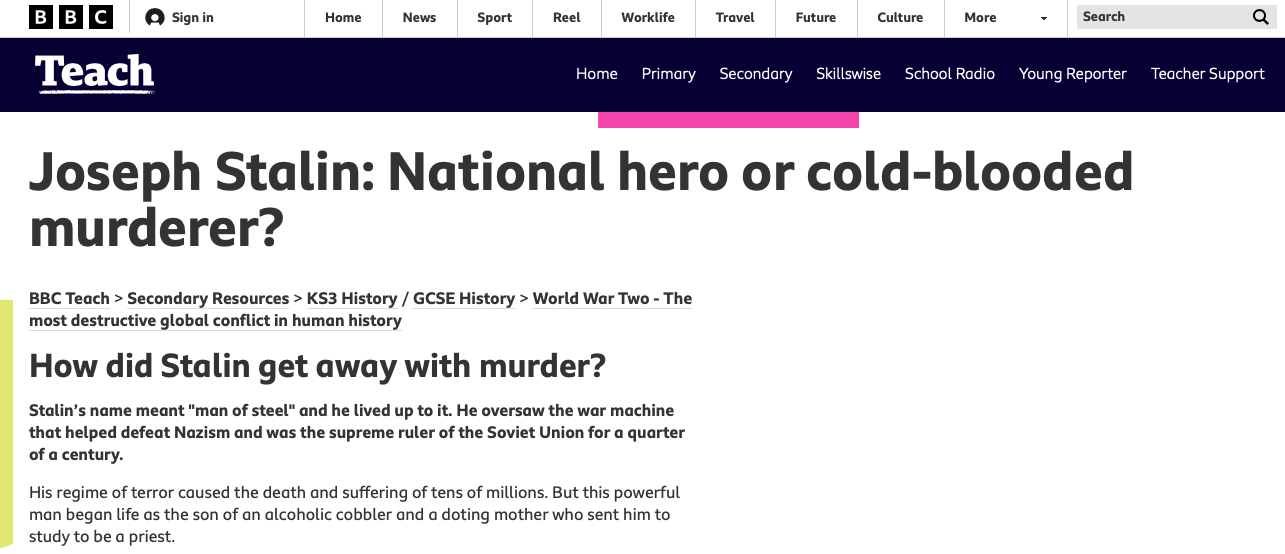Screen dimensions: 1285x554
Task: Click the search magnifying glass icon
Action: coord(1260,17)
